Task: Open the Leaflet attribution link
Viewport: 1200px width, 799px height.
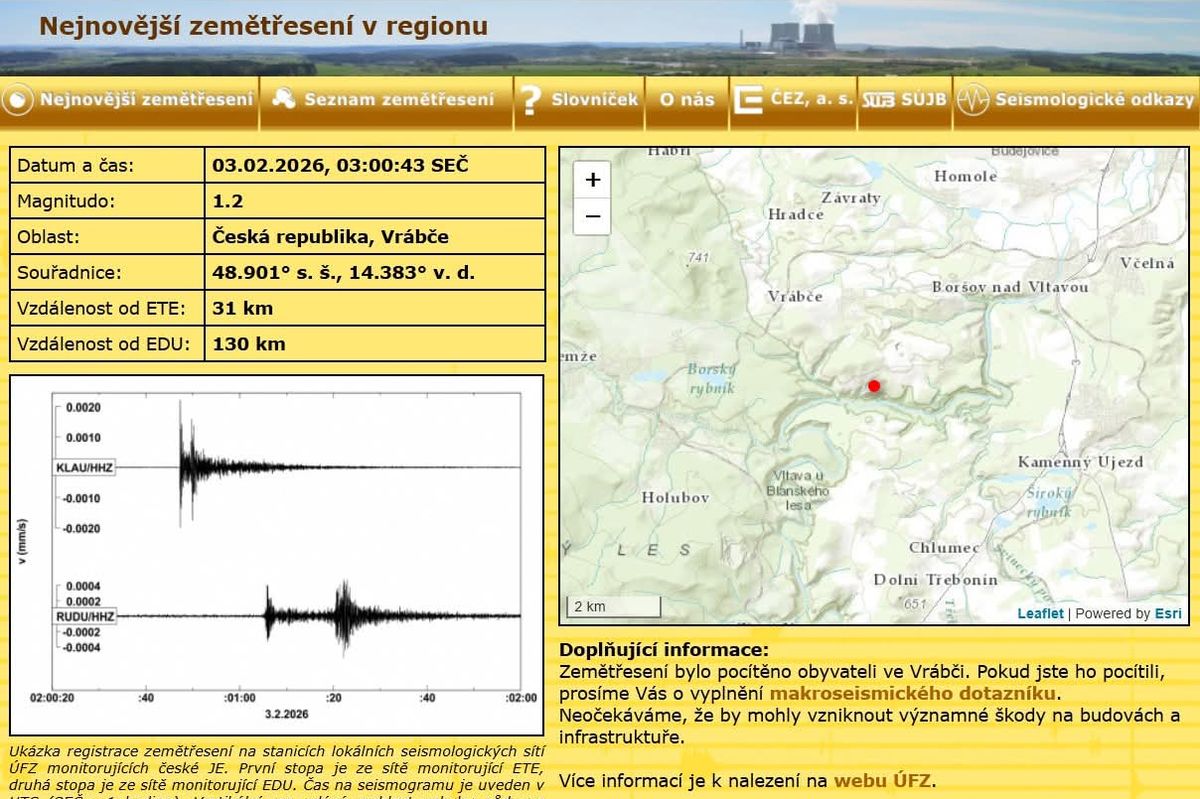Action: (x=1040, y=614)
